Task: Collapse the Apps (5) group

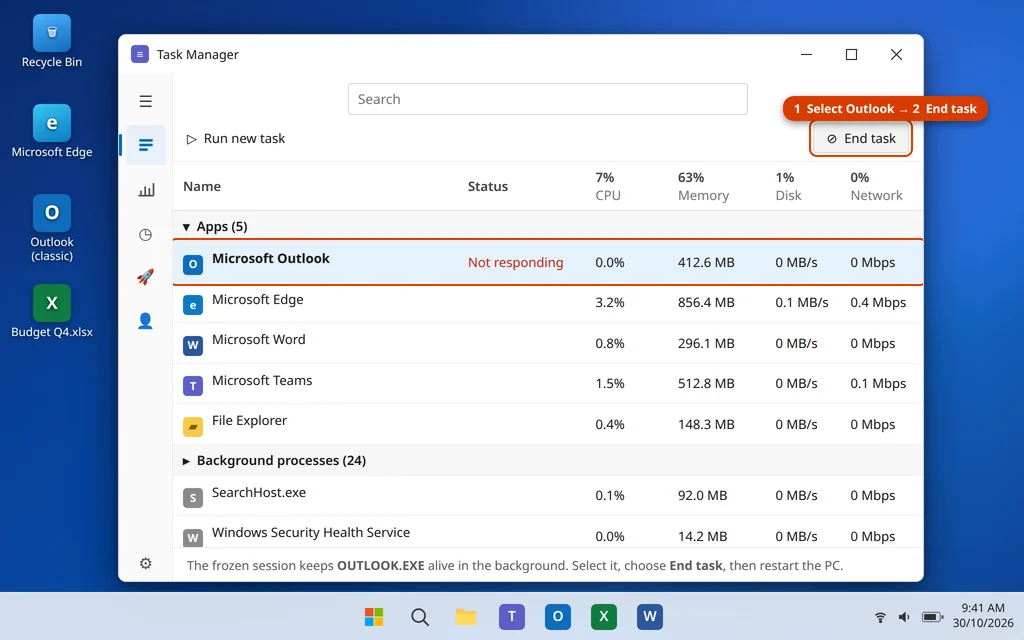Action: coord(186,227)
